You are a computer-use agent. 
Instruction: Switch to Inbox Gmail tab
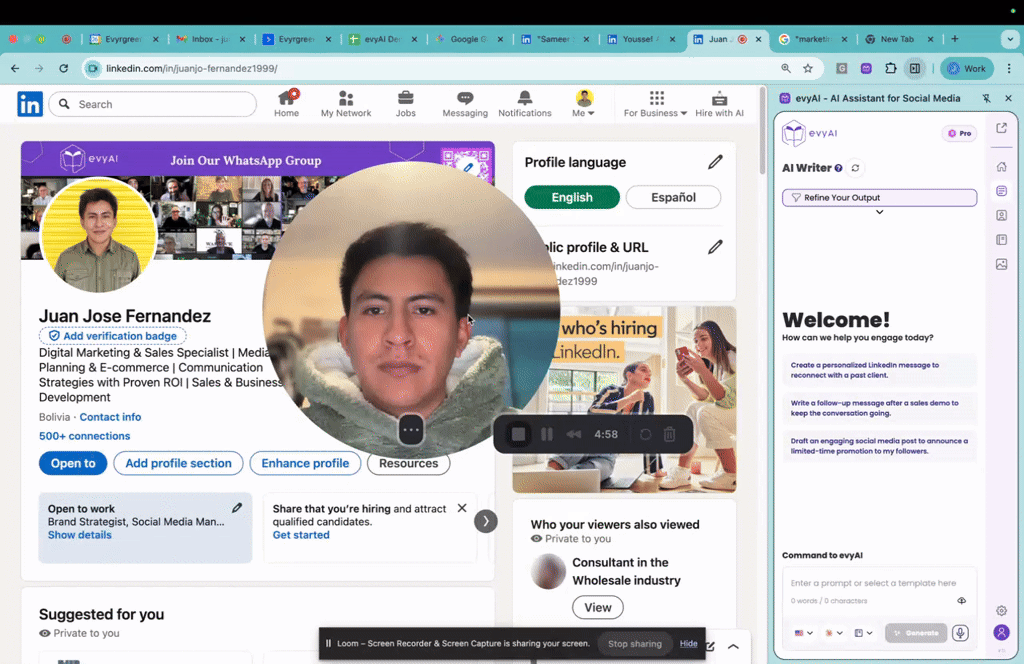pyautogui.click(x=208, y=39)
